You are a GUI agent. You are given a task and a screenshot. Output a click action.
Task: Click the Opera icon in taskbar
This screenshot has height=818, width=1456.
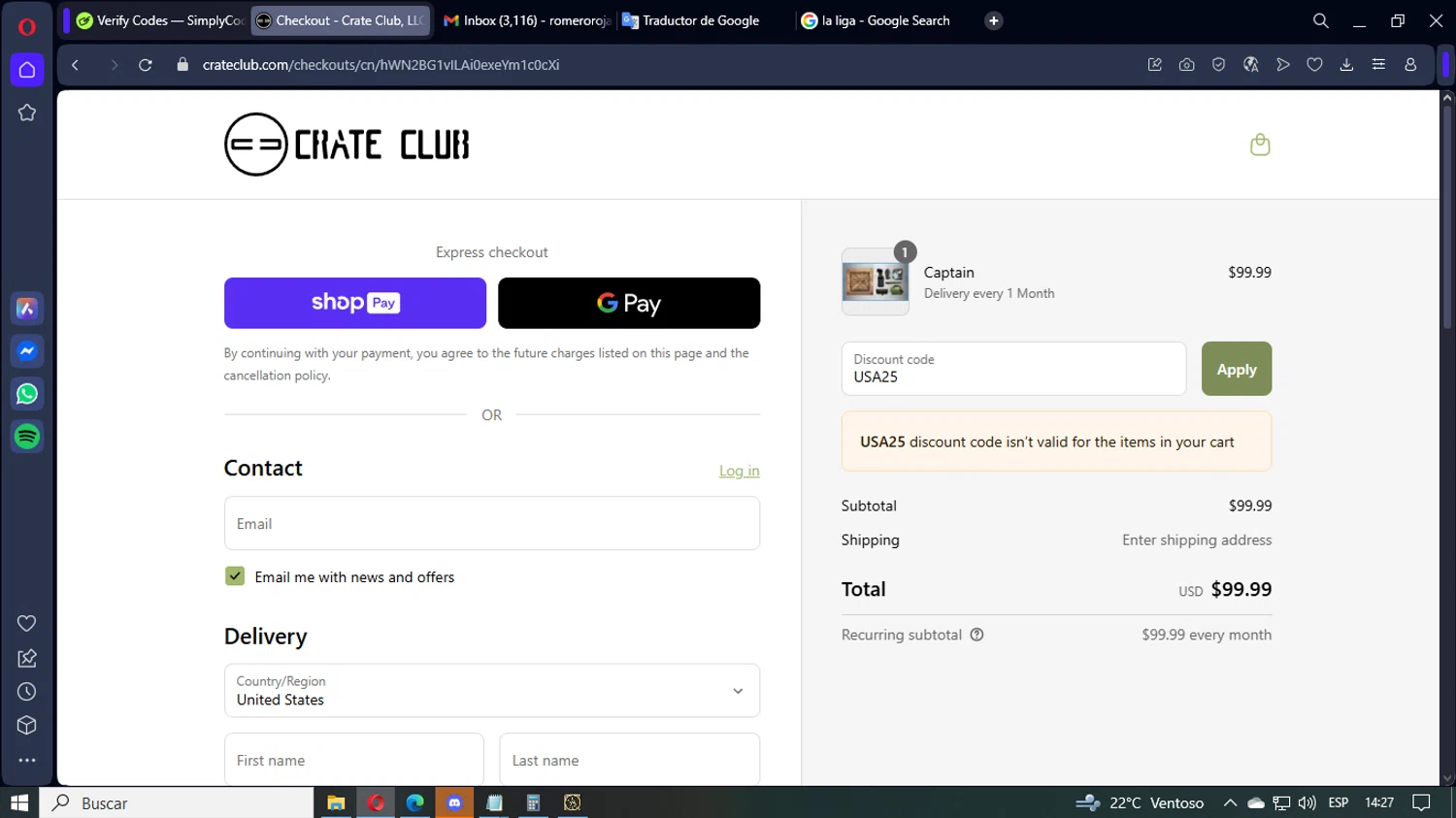click(x=376, y=802)
